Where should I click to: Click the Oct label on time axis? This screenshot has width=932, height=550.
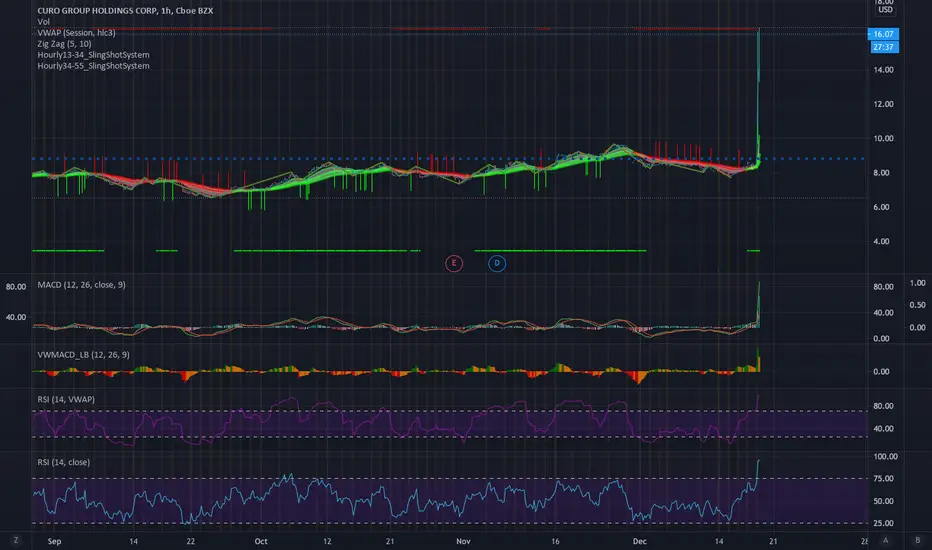[261, 541]
